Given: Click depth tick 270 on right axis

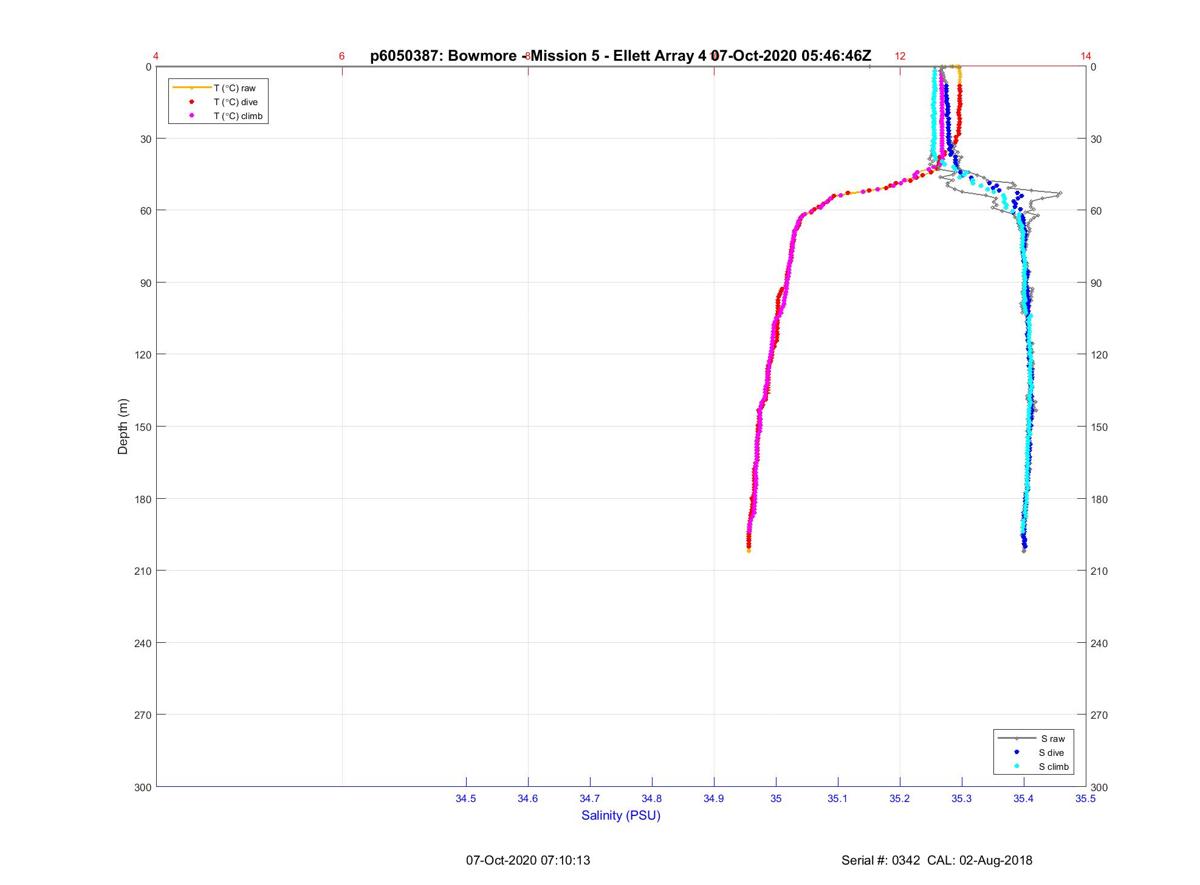Looking at the screenshot, I should click(1100, 715).
